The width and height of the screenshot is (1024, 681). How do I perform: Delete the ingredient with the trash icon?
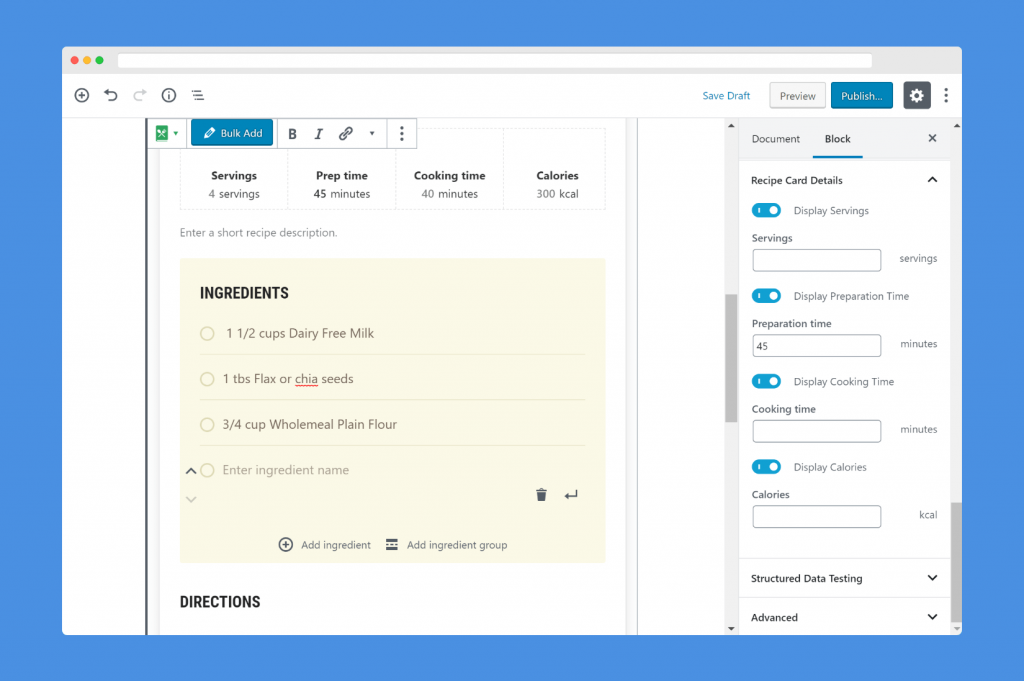[x=541, y=495]
